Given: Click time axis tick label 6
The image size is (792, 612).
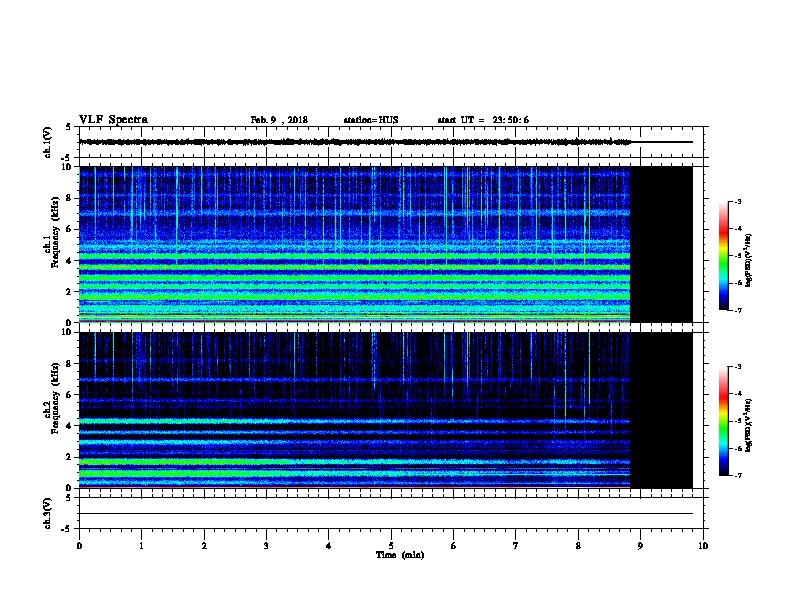Looking at the screenshot, I should point(454,546).
